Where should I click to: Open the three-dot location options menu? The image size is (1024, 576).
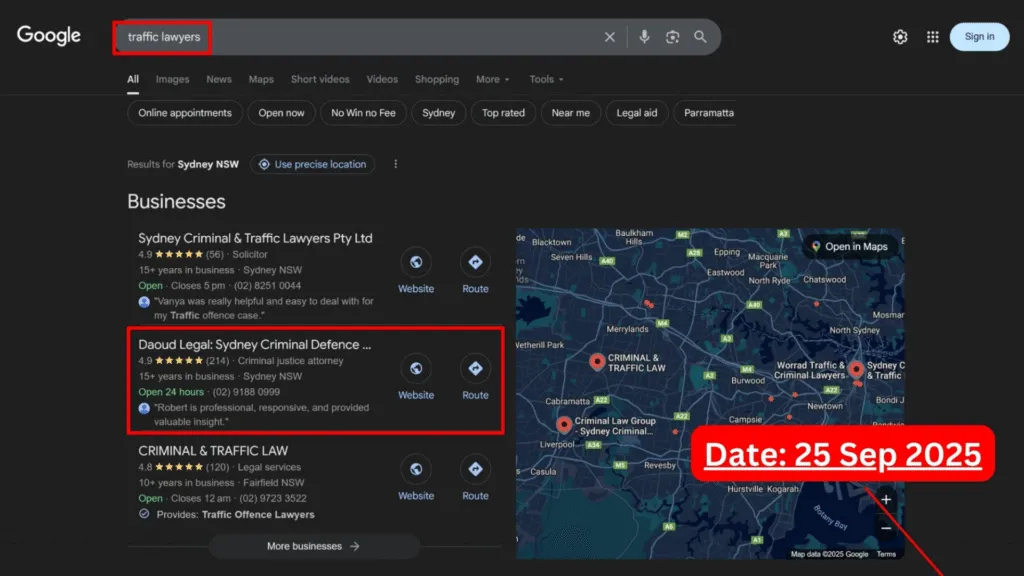[x=396, y=164]
